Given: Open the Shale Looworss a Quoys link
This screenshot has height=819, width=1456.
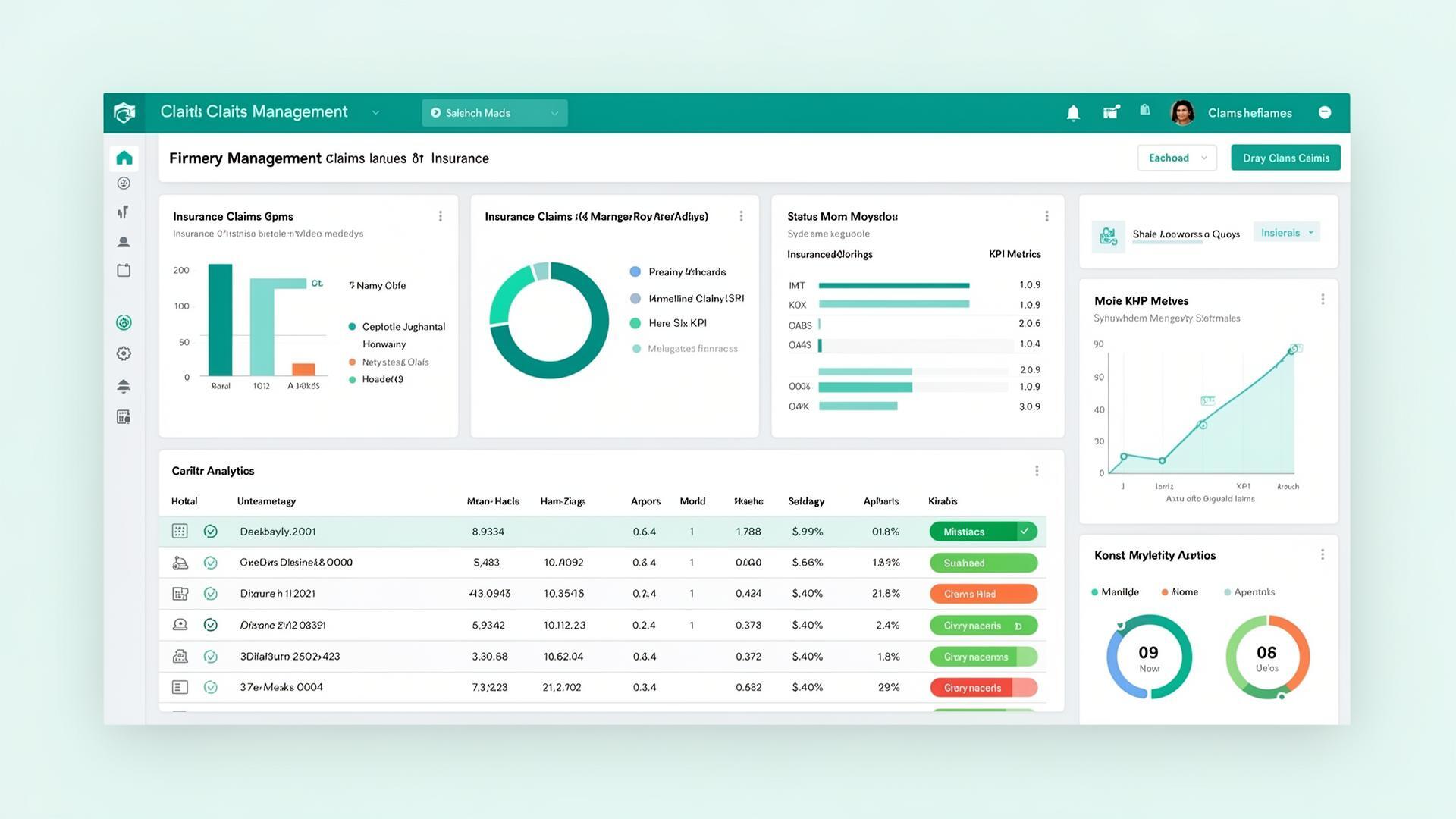Looking at the screenshot, I should click(1185, 234).
